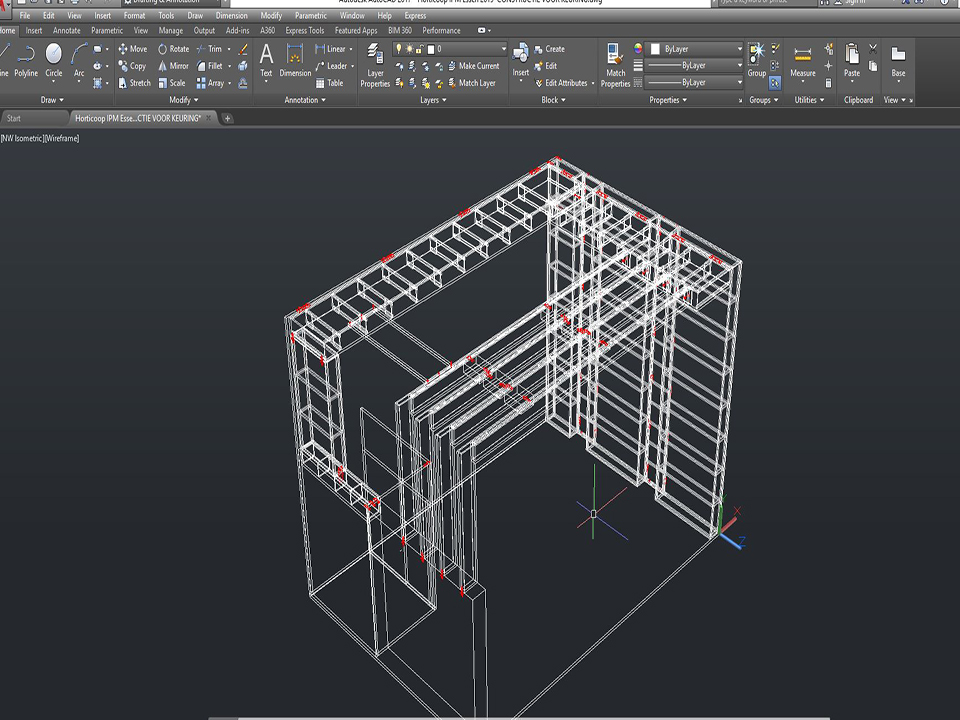
Task: Expand the Modify panel flyout
Action: [184, 100]
